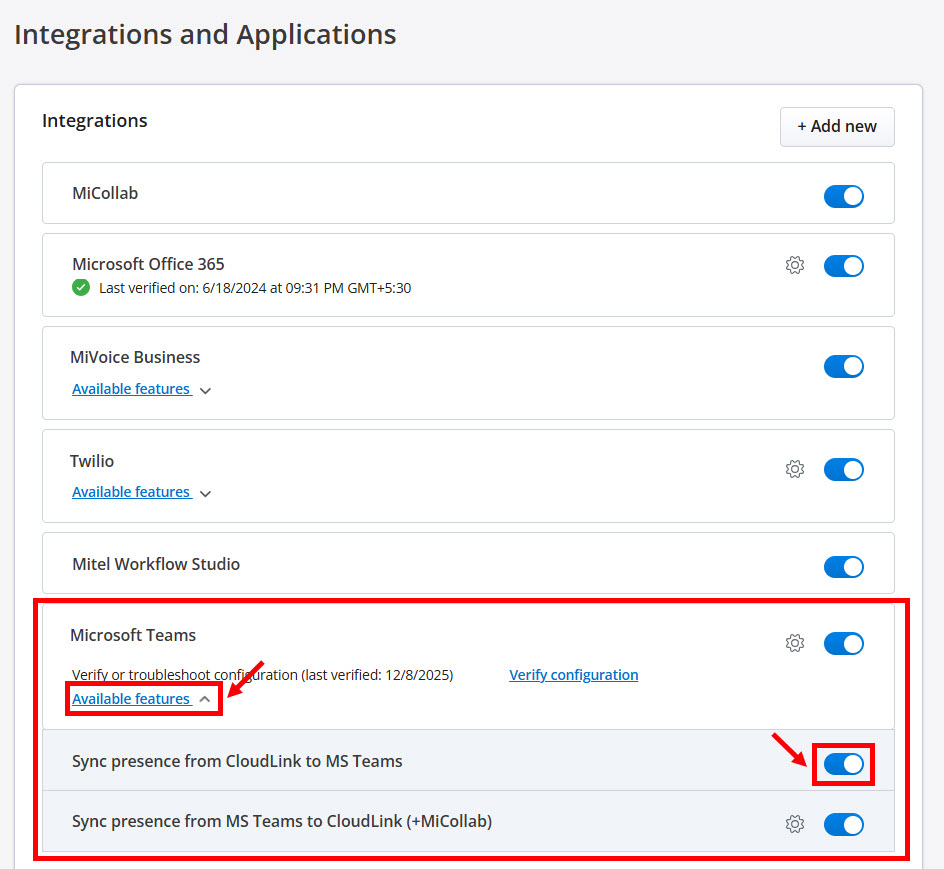Click green verified checkmark under Office 365
944x869 pixels.
pos(81,288)
